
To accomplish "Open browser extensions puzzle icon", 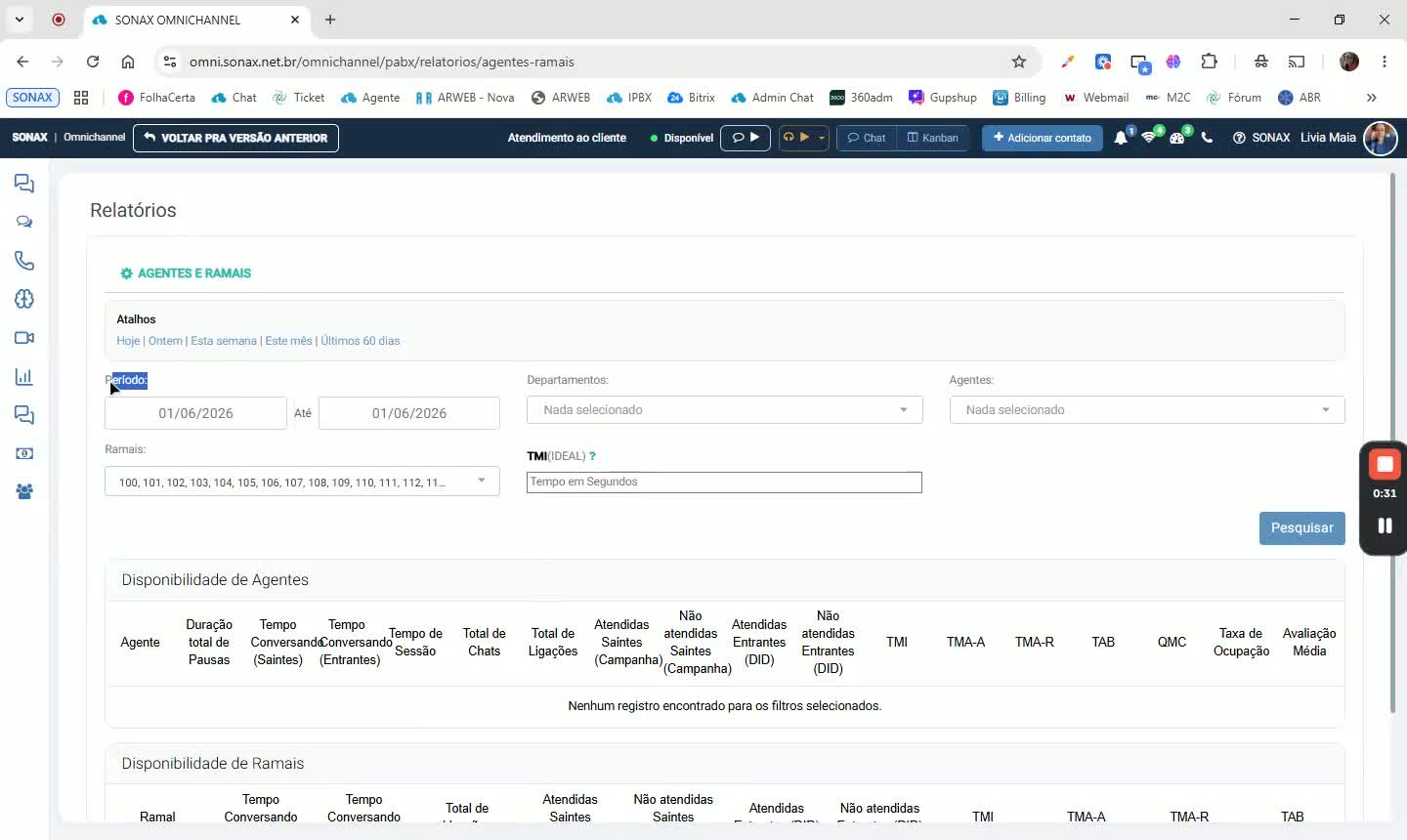I will click(x=1210, y=62).
